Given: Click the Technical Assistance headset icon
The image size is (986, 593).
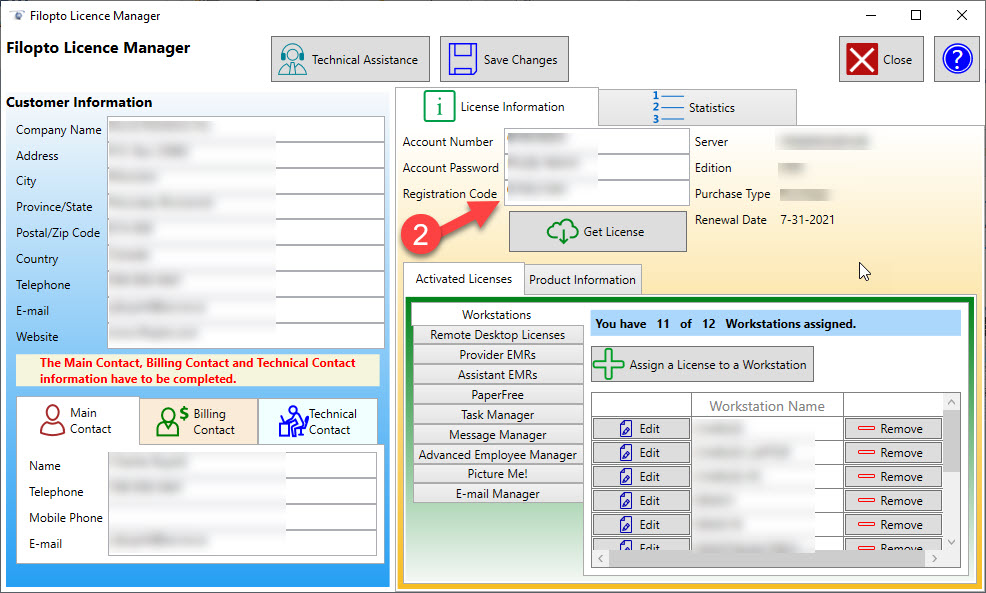Looking at the screenshot, I should tap(292, 59).
